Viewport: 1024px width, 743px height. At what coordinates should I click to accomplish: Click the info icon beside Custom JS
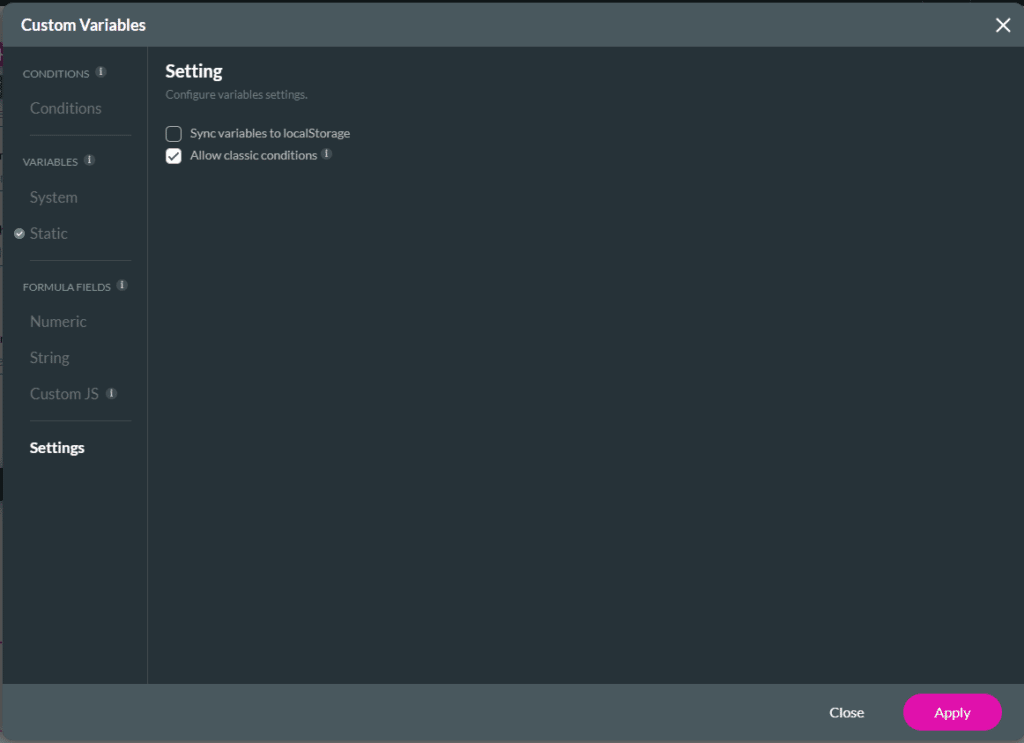tap(111, 394)
